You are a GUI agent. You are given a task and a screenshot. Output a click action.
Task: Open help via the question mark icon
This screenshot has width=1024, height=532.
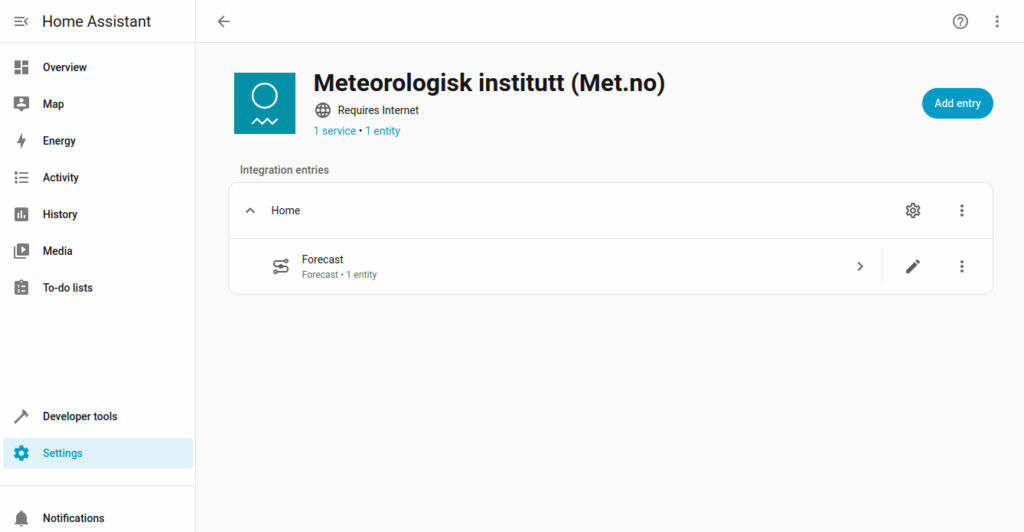960,21
